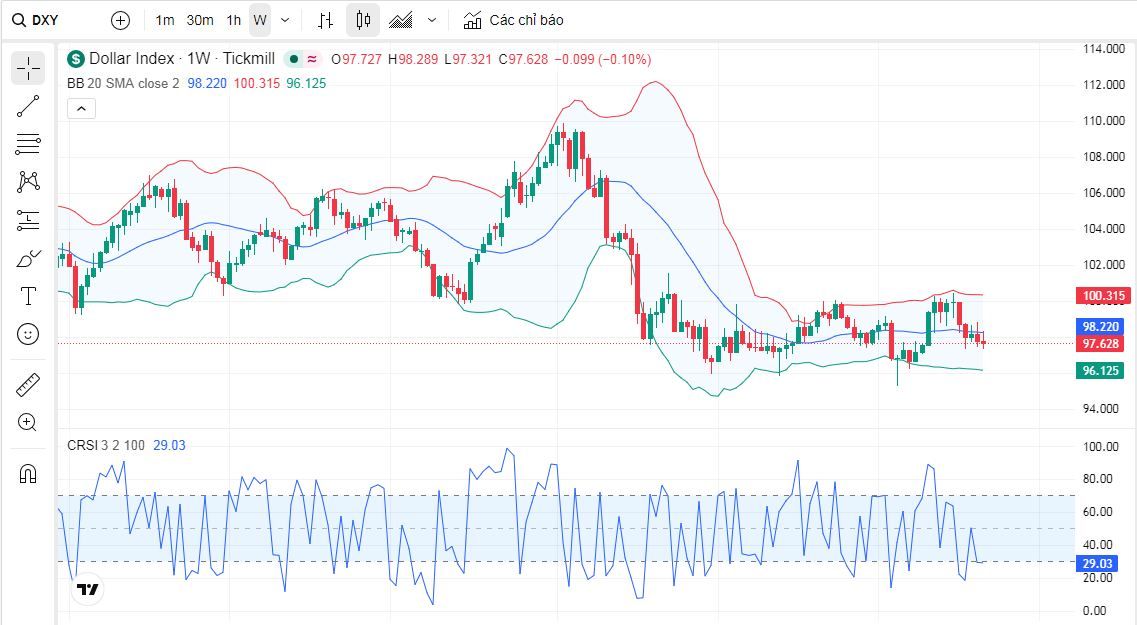This screenshot has height=625, width=1137.
Task: Toggle magnet mode for drawings
Action: (28, 474)
